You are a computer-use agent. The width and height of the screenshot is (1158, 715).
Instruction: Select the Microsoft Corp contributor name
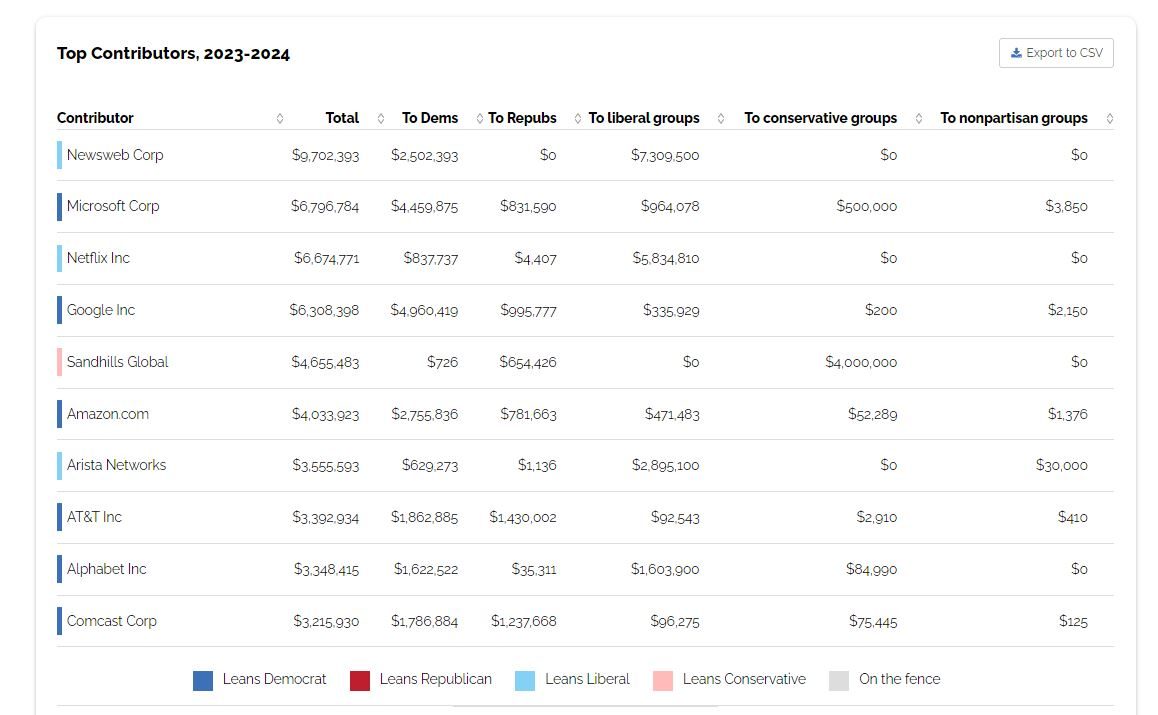113,206
